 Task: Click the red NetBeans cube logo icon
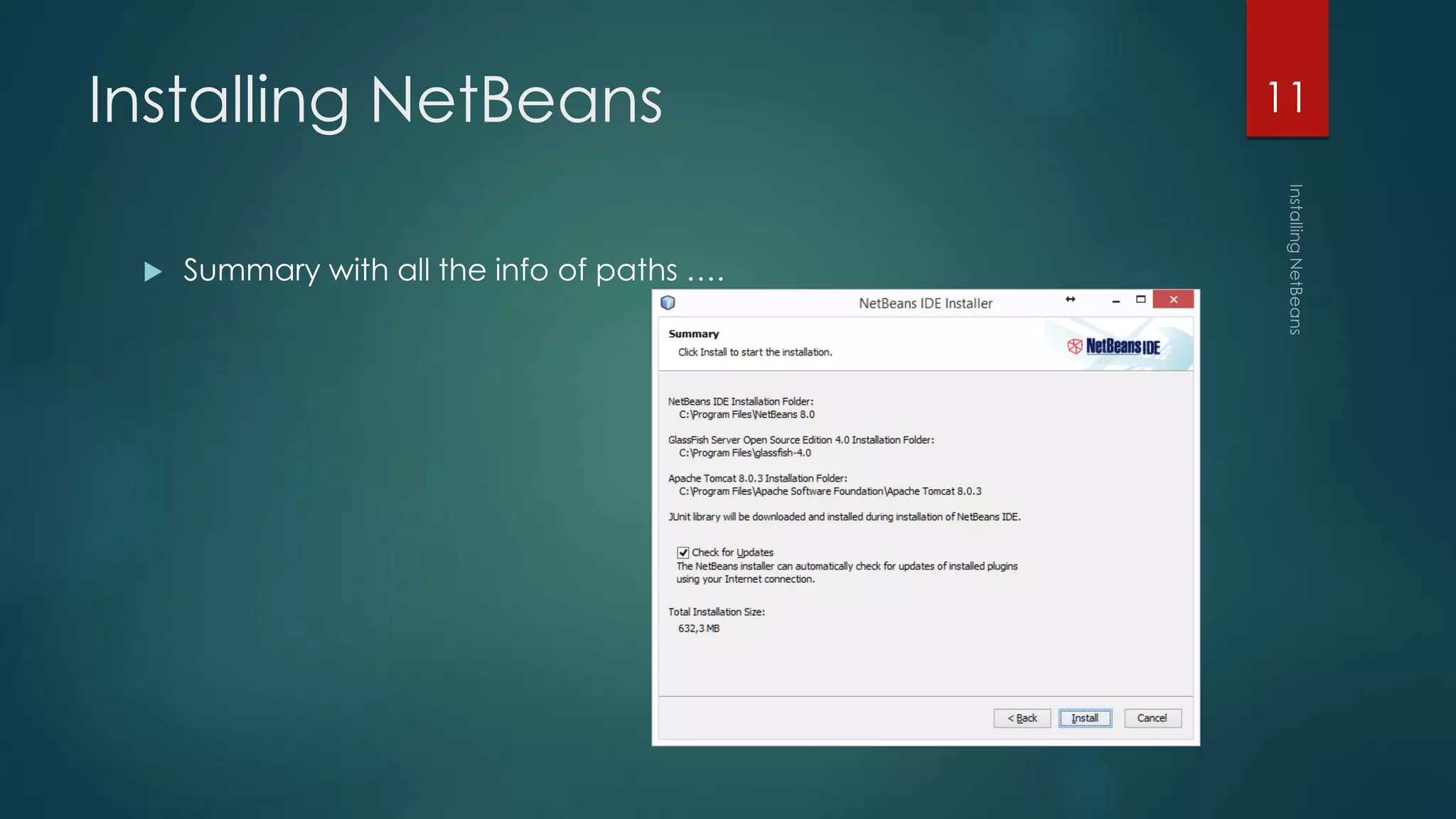click(1074, 346)
